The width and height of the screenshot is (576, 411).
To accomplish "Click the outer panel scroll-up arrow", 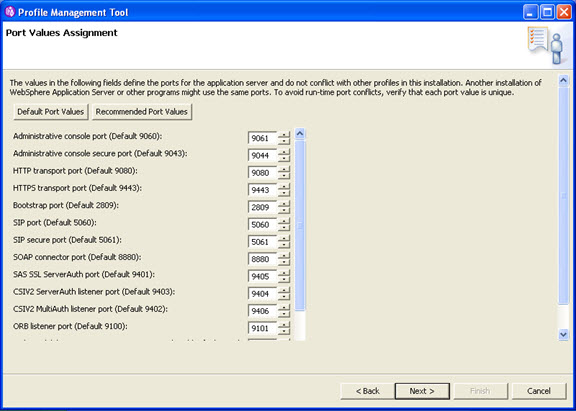I will [563, 80].
